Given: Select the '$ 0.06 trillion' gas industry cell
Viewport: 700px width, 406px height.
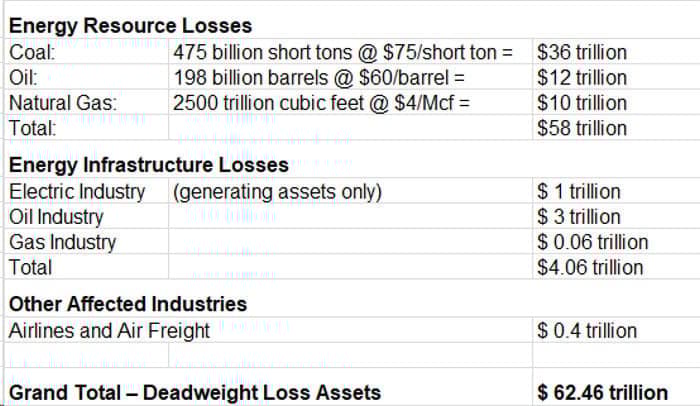Looking at the screenshot, I should point(593,242).
